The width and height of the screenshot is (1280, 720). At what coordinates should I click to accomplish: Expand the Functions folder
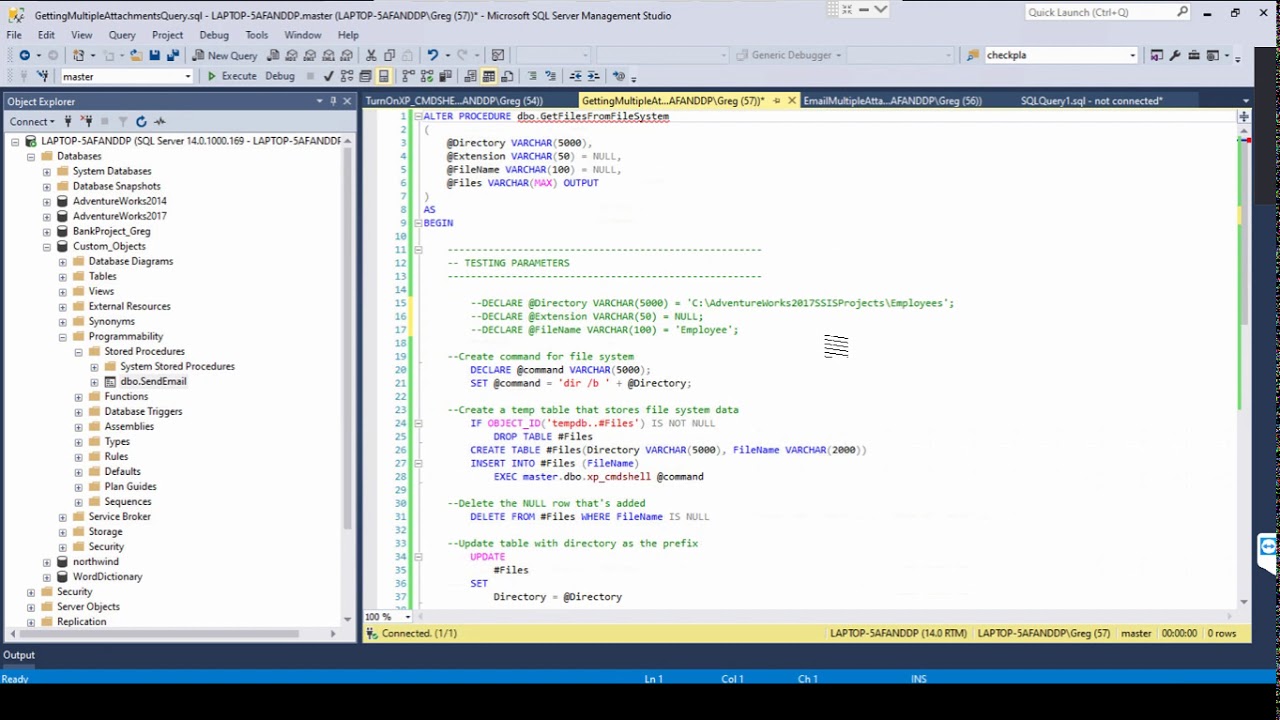pos(78,397)
